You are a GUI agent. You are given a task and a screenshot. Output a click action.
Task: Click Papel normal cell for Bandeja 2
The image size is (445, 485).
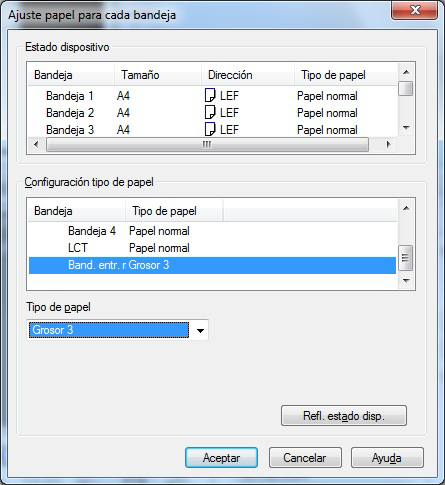[327, 113]
